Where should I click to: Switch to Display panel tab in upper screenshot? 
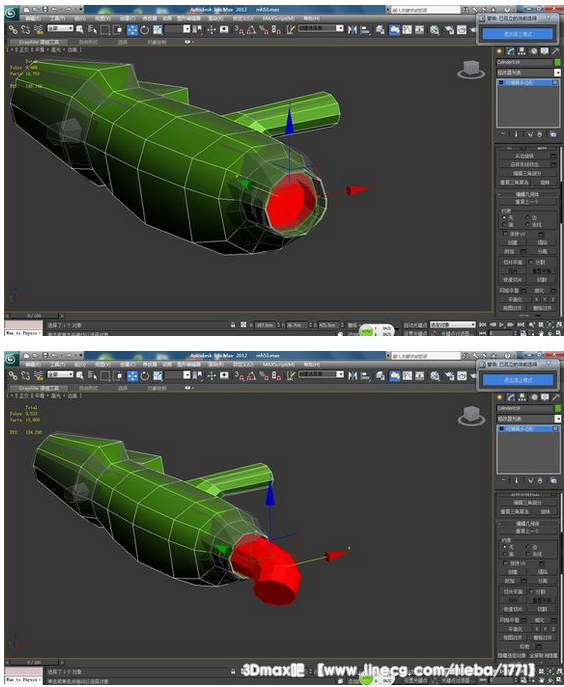click(x=545, y=51)
